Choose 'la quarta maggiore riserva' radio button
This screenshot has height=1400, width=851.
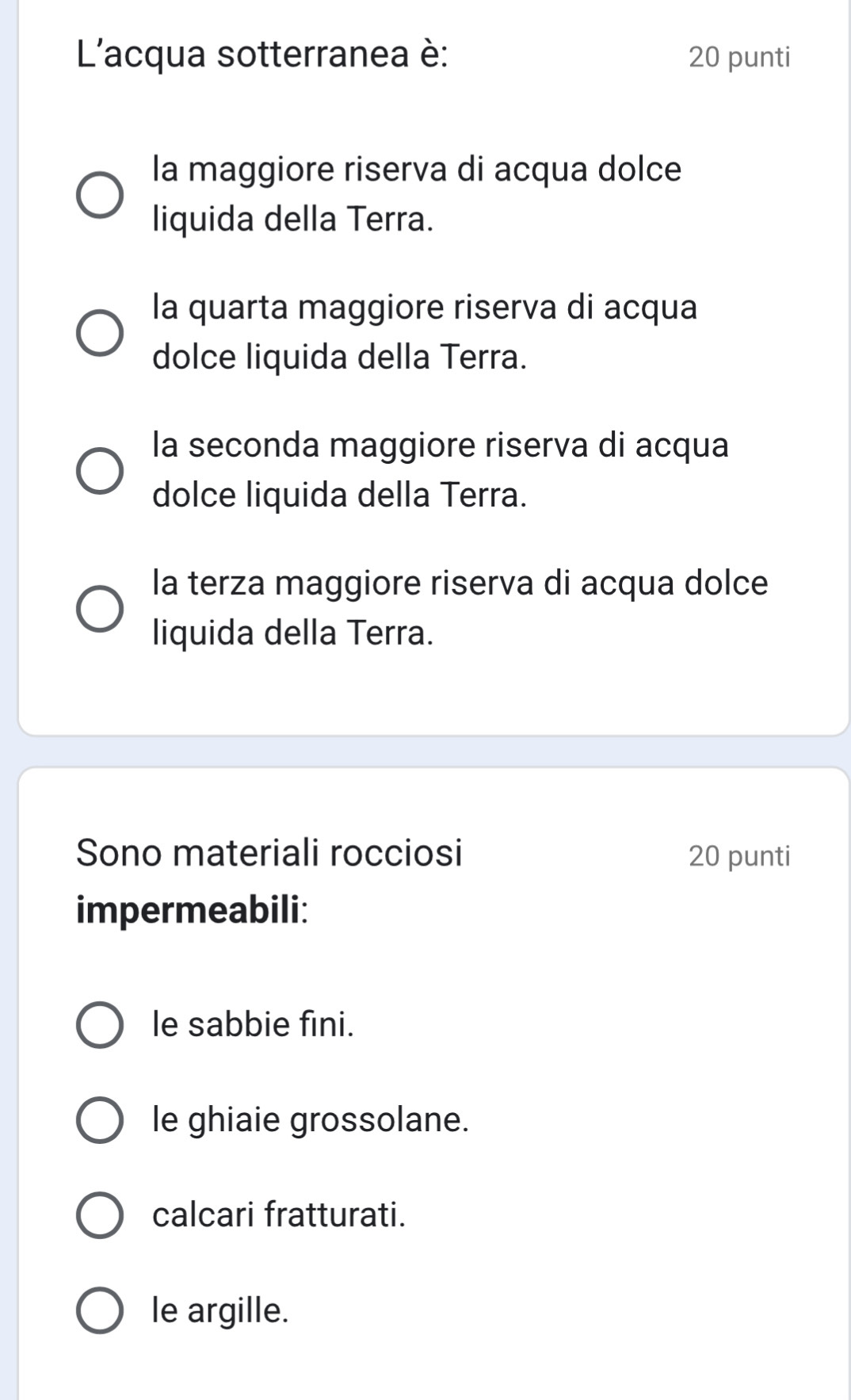(x=100, y=332)
